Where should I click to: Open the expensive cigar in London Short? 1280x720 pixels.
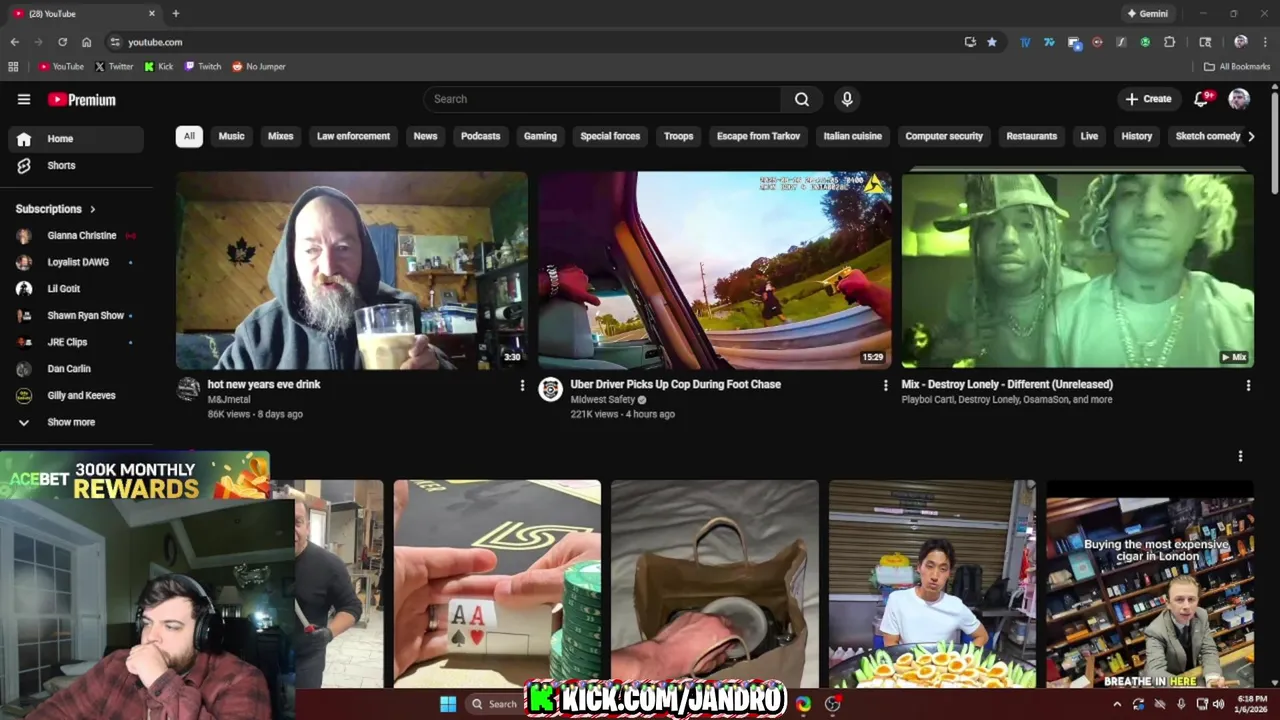pos(1150,583)
